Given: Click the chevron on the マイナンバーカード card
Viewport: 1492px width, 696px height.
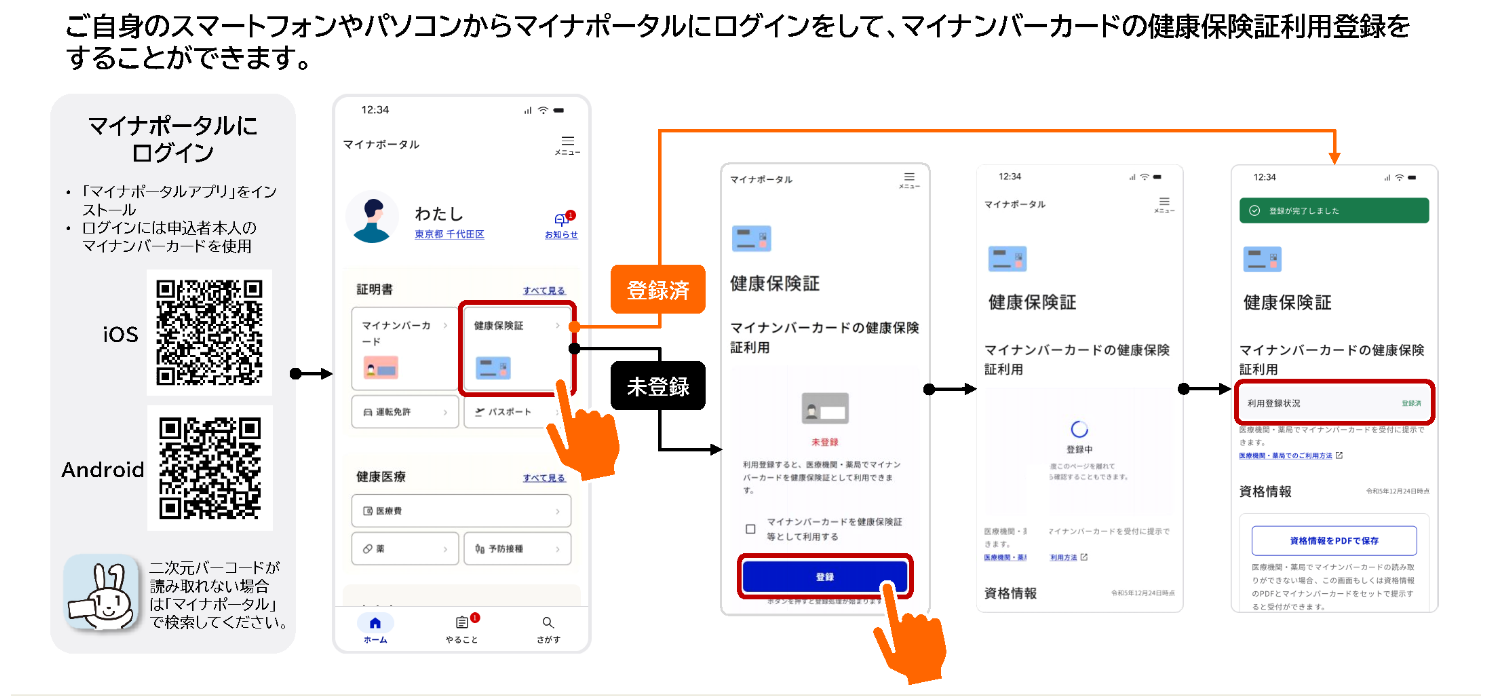Looking at the screenshot, I should pyautogui.click(x=445, y=325).
